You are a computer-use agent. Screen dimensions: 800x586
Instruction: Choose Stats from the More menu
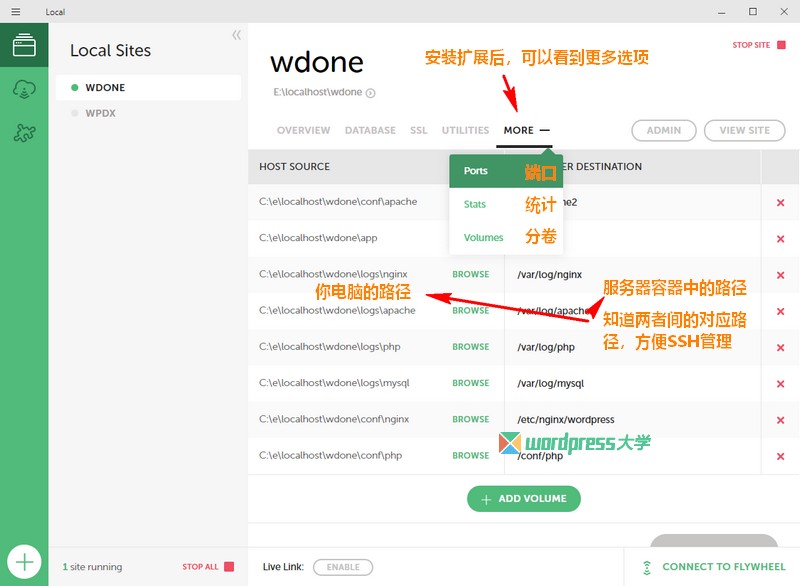tap(506, 204)
